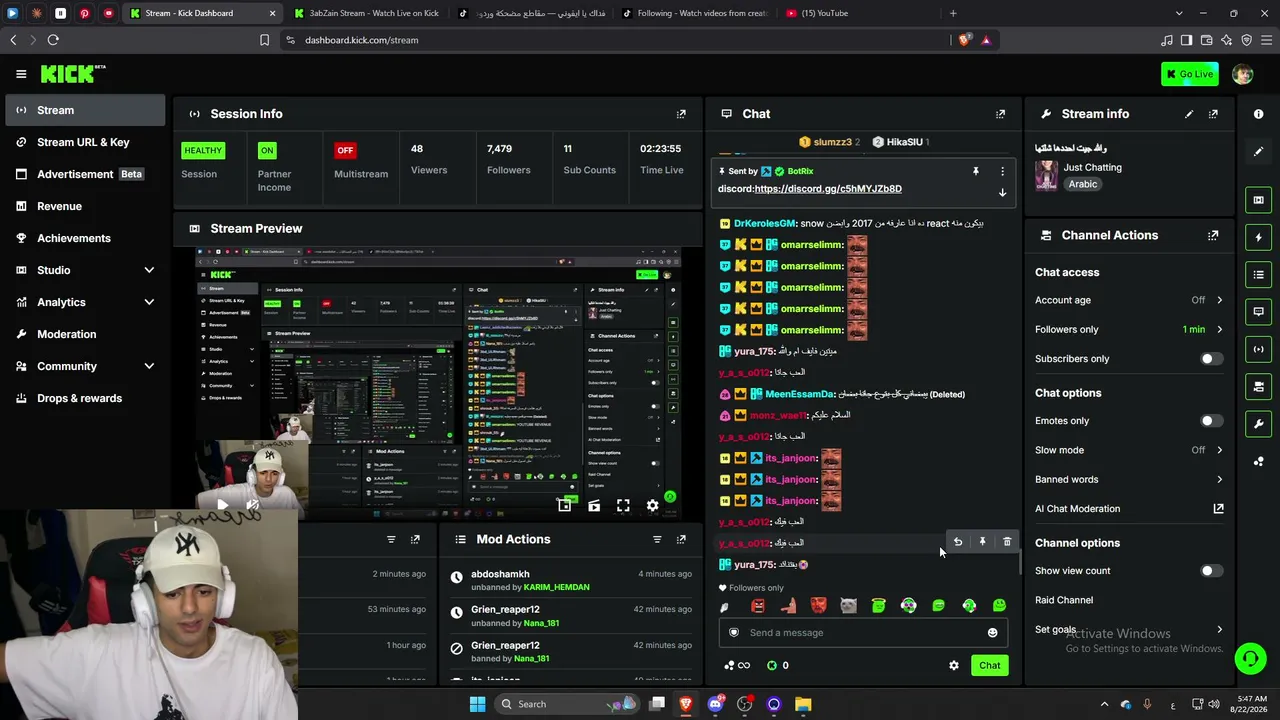This screenshot has width=1280, height=720.
Task: Expand the Analytics sidebar section
Action: pyautogui.click(x=149, y=302)
